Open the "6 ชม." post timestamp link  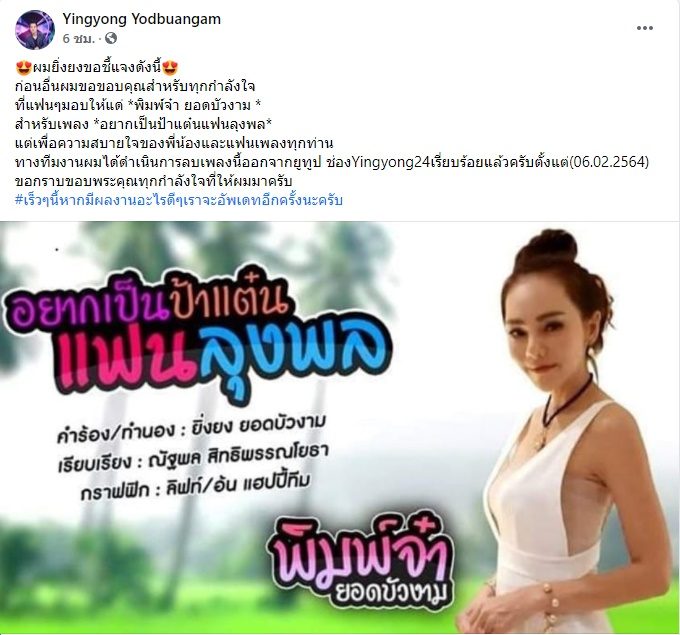78,39
